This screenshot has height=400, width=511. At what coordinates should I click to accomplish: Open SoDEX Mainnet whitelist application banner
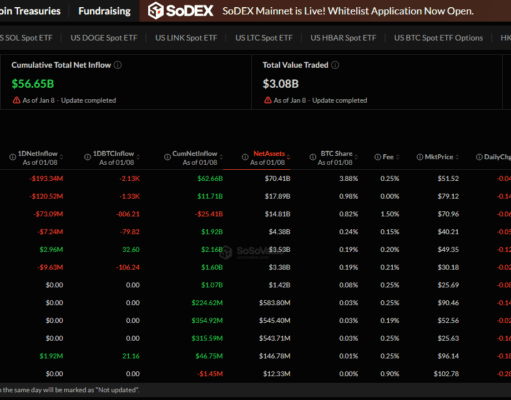point(348,11)
